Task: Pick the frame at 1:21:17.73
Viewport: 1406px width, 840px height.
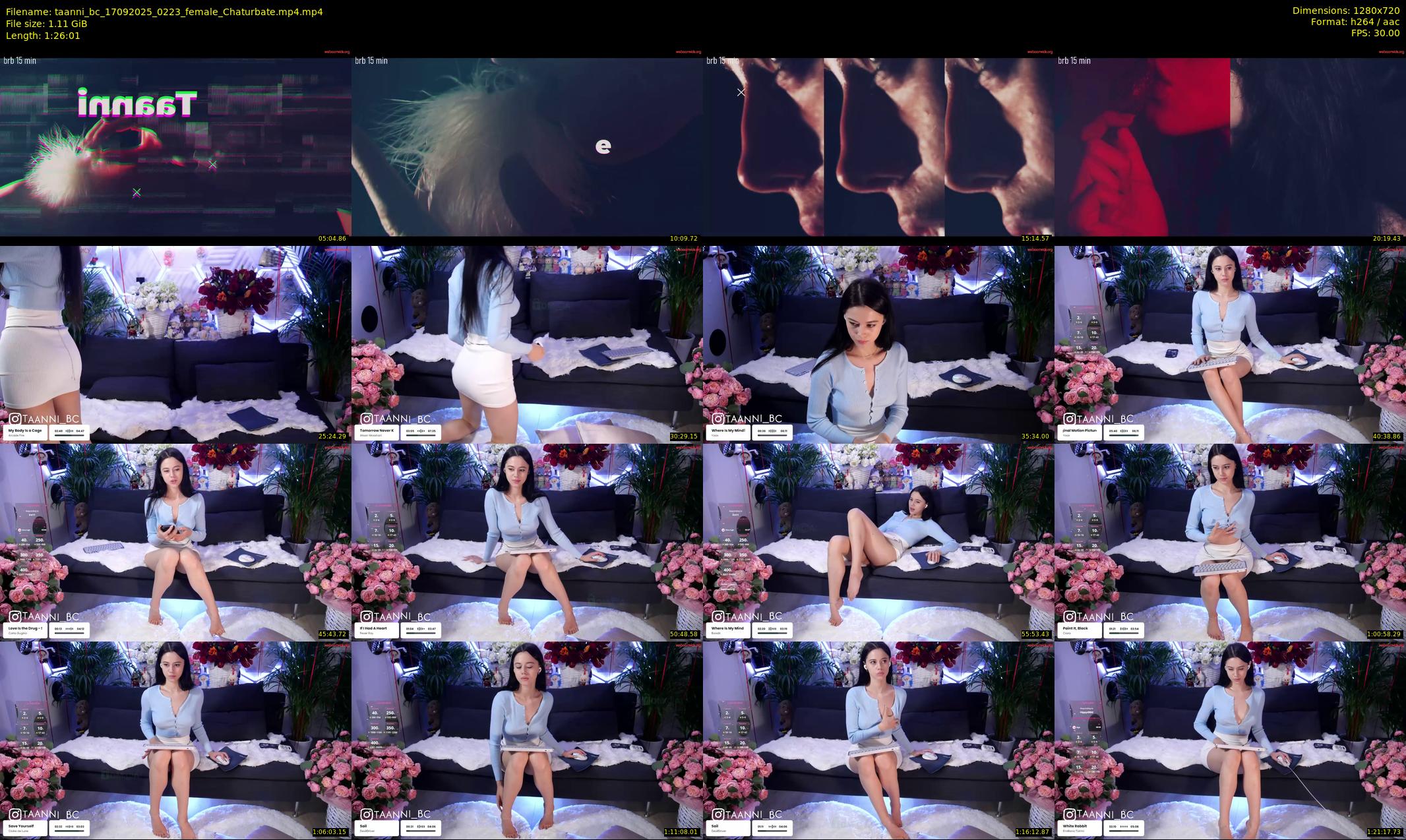Action: pyautogui.click(x=1230, y=740)
